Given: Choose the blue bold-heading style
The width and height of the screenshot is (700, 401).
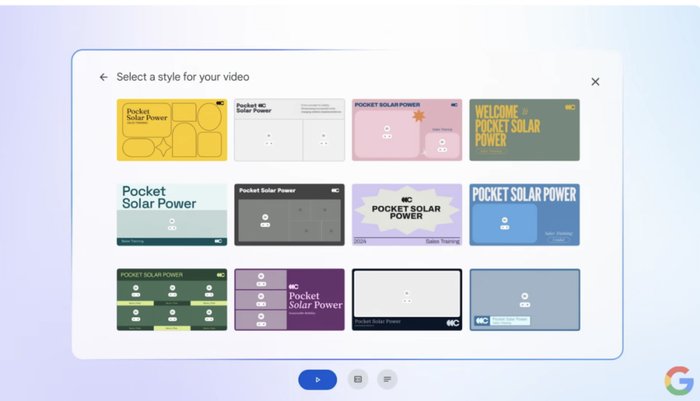Looking at the screenshot, I should (x=525, y=215).
